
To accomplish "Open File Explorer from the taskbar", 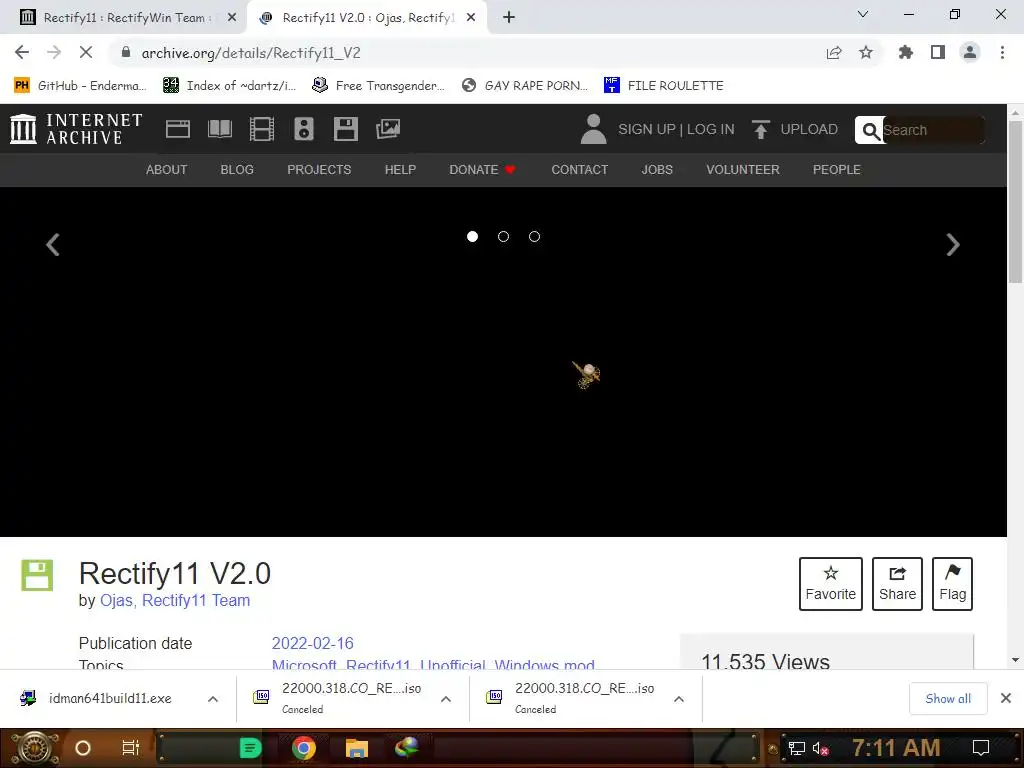I will pos(357,748).
